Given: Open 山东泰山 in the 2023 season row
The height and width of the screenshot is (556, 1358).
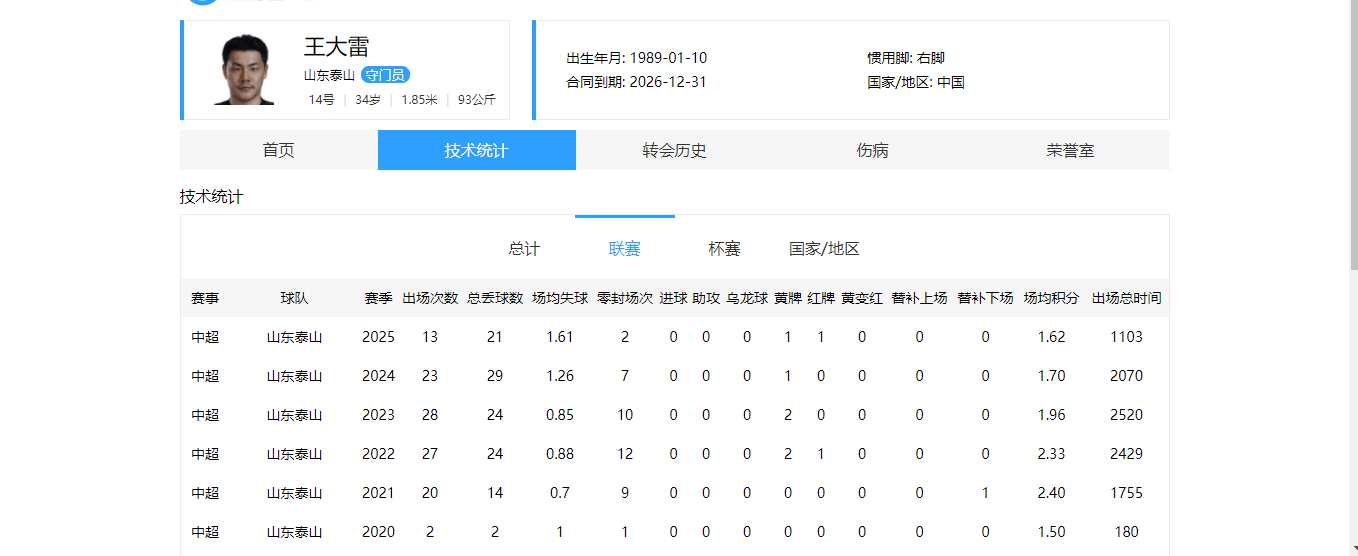Looking at the screenshot, I should coord(294,415).
